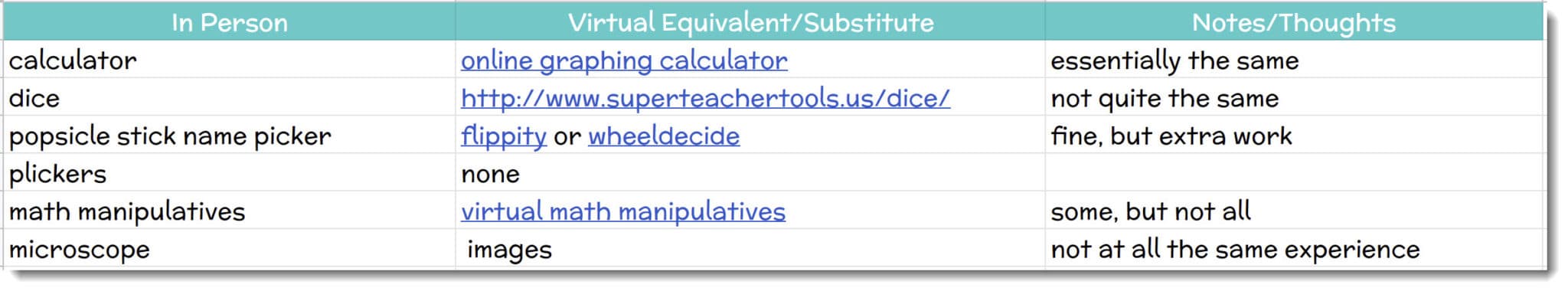Select the images cell
Viewport: 1568px width, 291px height.
pos(750,248)
